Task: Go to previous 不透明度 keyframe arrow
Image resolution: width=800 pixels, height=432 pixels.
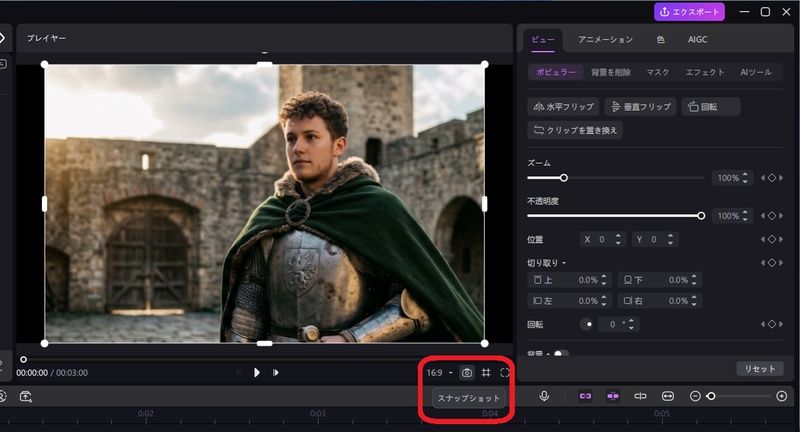Action: point(763,216)
